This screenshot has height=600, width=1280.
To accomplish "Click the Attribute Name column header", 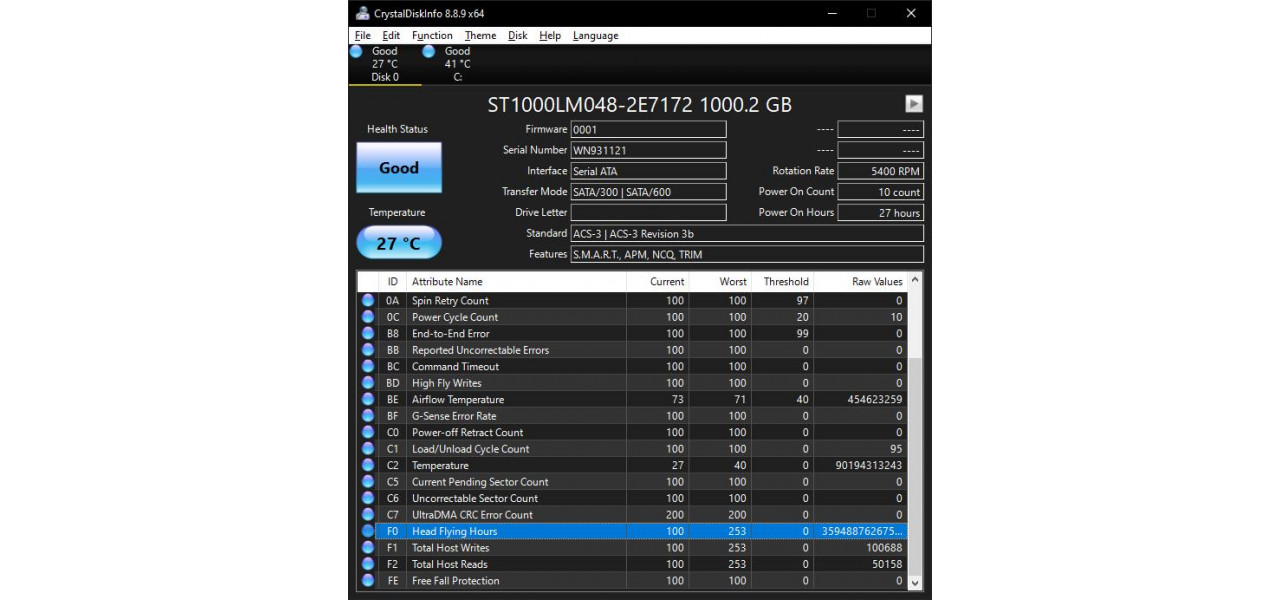I will [x=516, y=282].
